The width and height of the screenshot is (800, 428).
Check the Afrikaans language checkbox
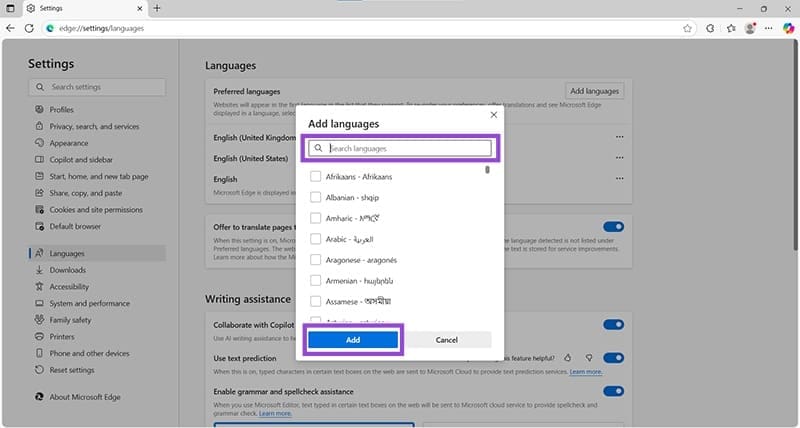point(316,176)
